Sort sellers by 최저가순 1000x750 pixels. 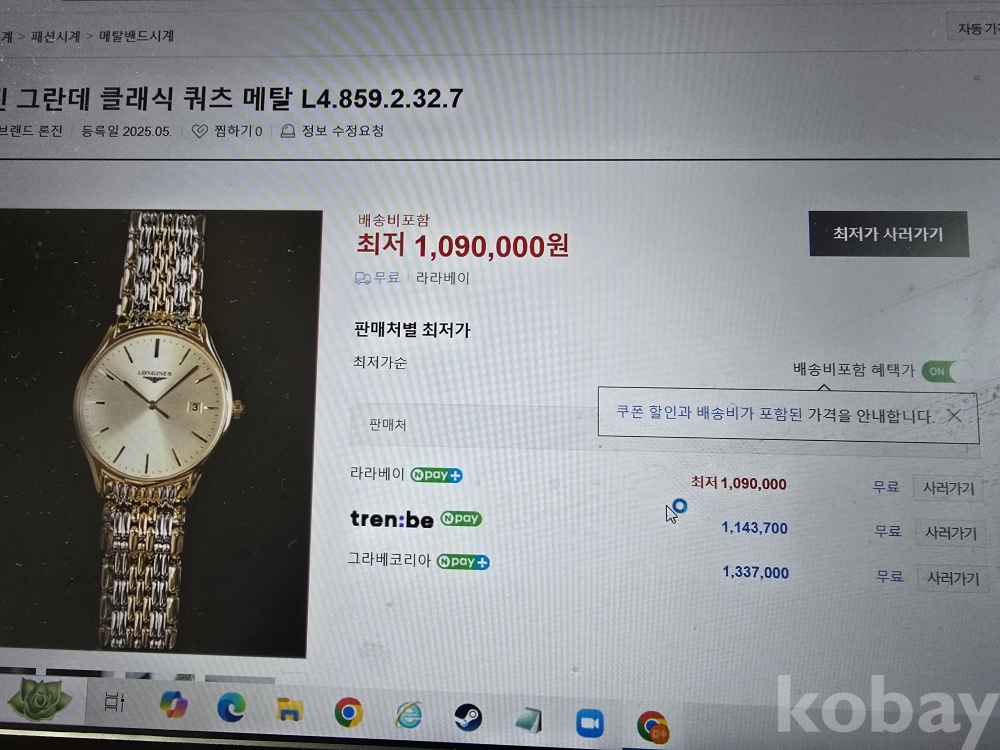[x=380, y=363]
